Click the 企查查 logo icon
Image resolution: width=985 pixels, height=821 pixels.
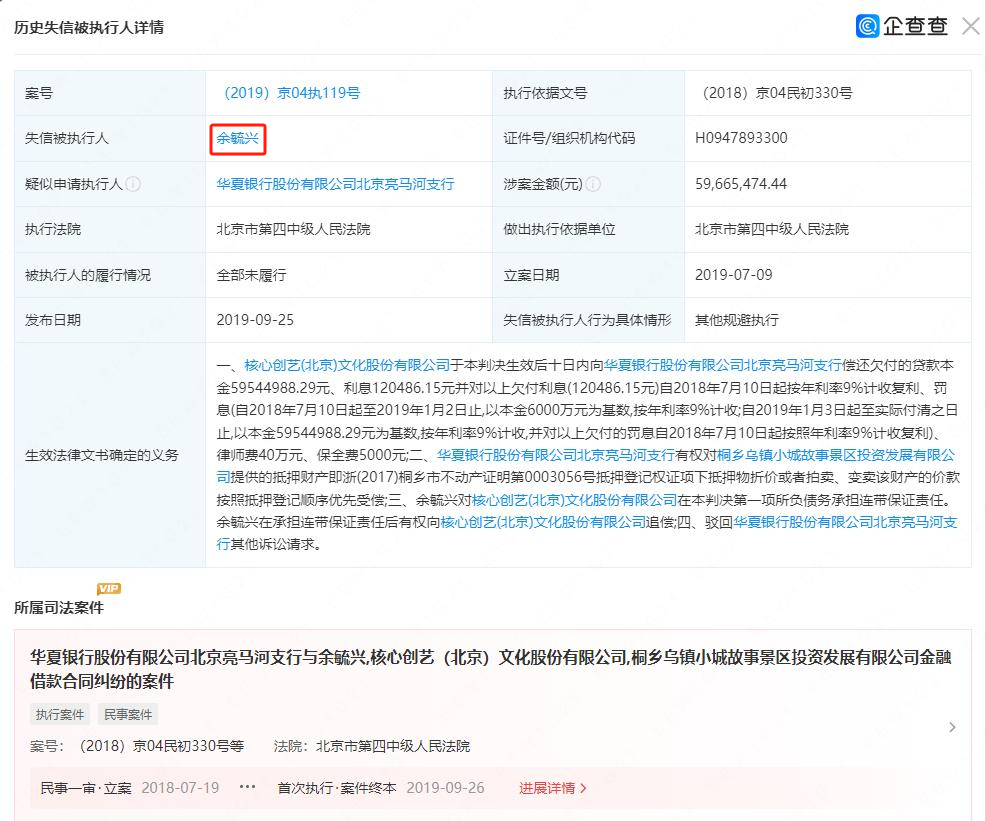[x=867, y=26]
